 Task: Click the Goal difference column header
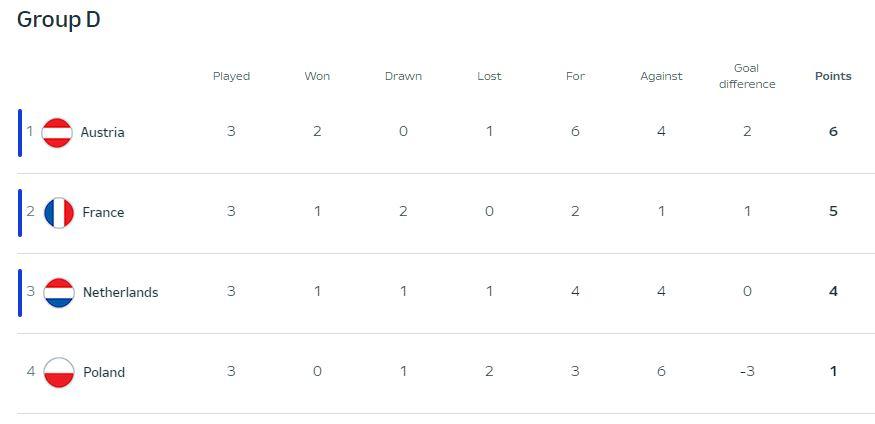(x=747, y=76)
